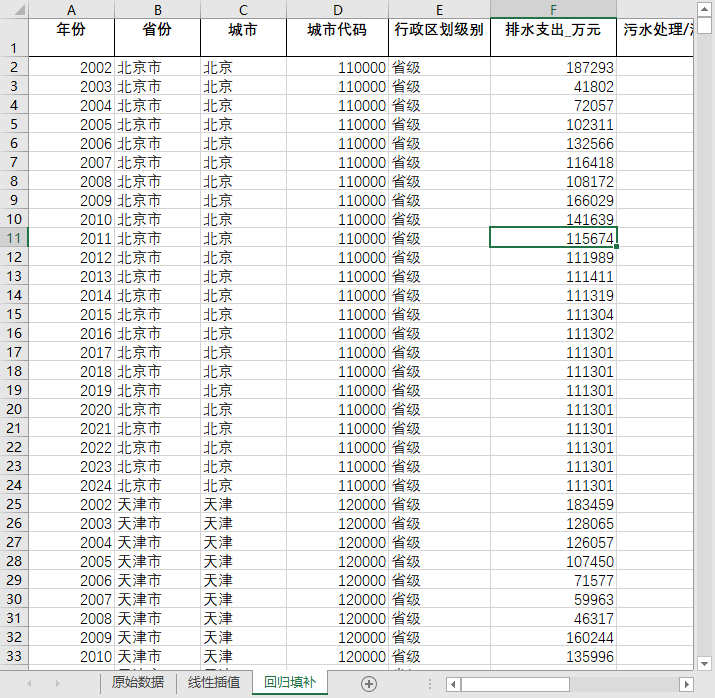Select row 33 header
Viewport: 715px width, 698px height.
pyautogui.click(x=14, y=656)
